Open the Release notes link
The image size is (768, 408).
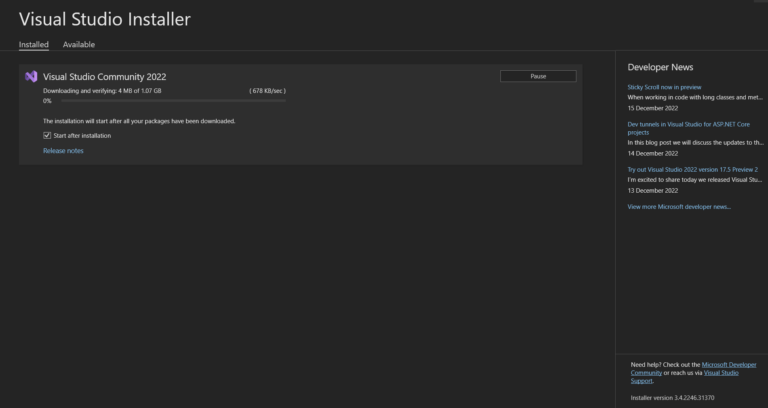click(x=63, y=151)
